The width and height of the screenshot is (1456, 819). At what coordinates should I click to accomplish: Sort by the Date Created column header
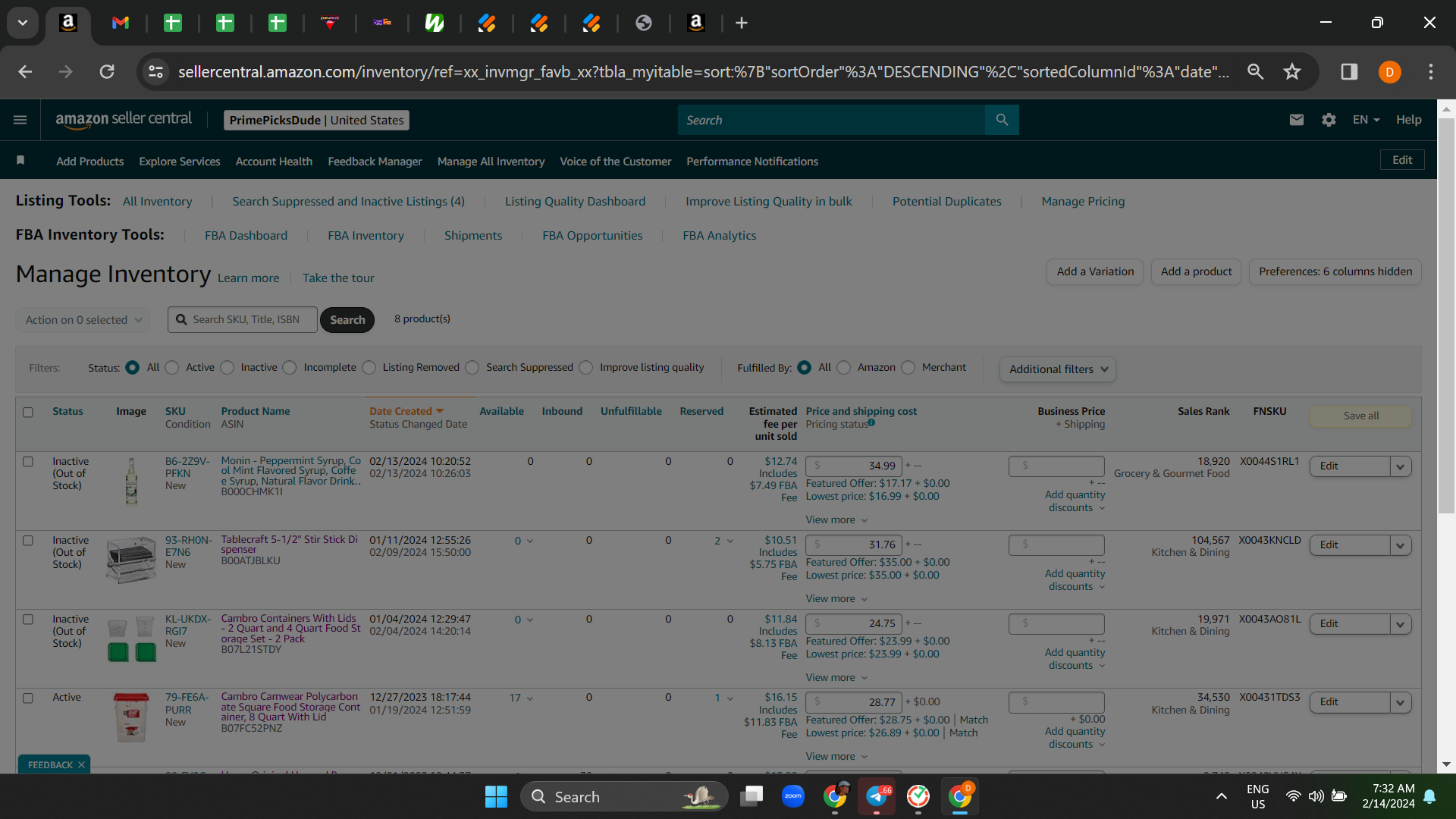tap(406, 412)
